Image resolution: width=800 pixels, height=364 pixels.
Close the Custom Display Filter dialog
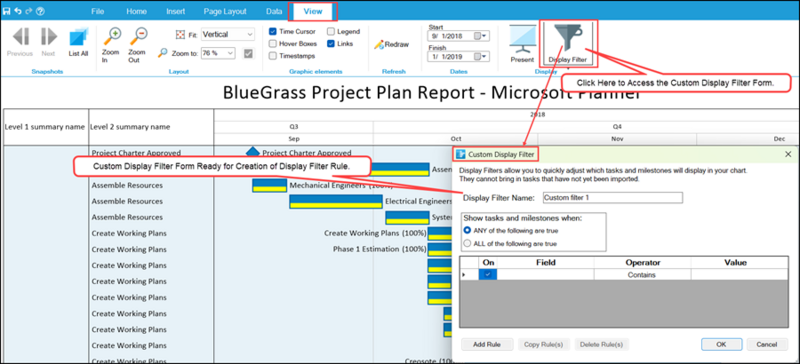pyautogui.click(x=788, y=154)
